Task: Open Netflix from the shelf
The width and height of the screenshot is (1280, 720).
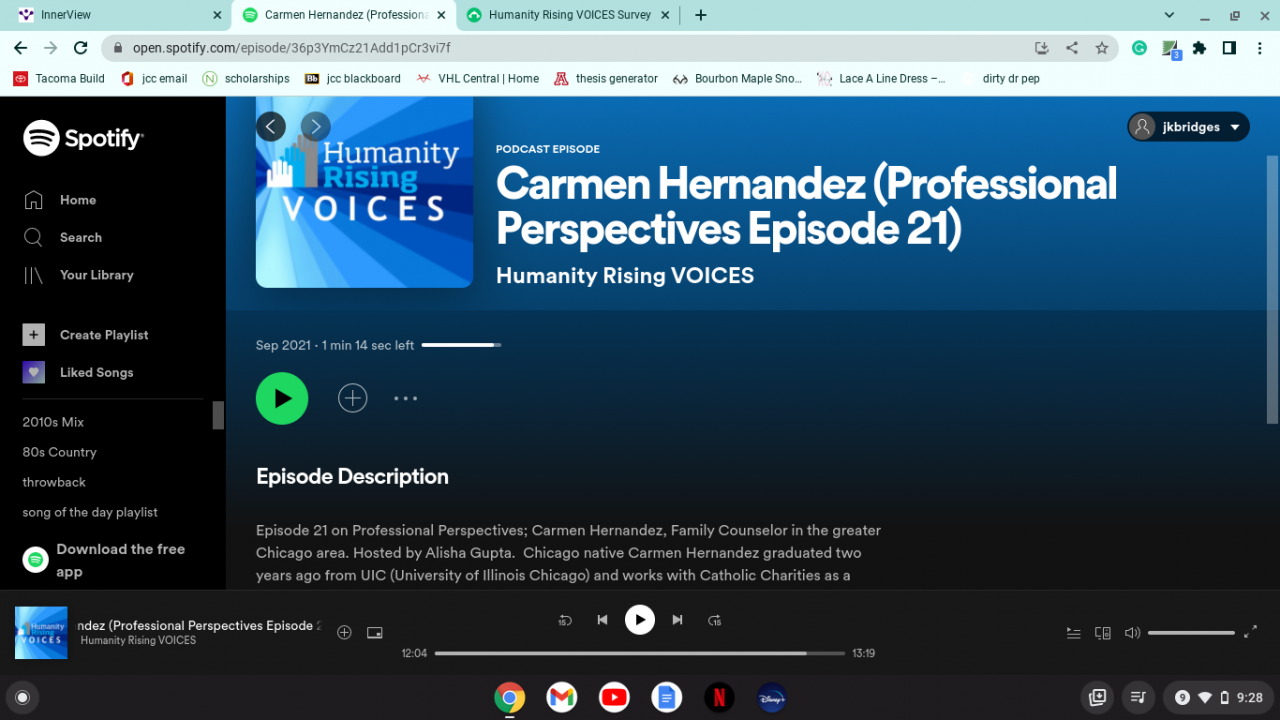Action: (x=719, y=697)
